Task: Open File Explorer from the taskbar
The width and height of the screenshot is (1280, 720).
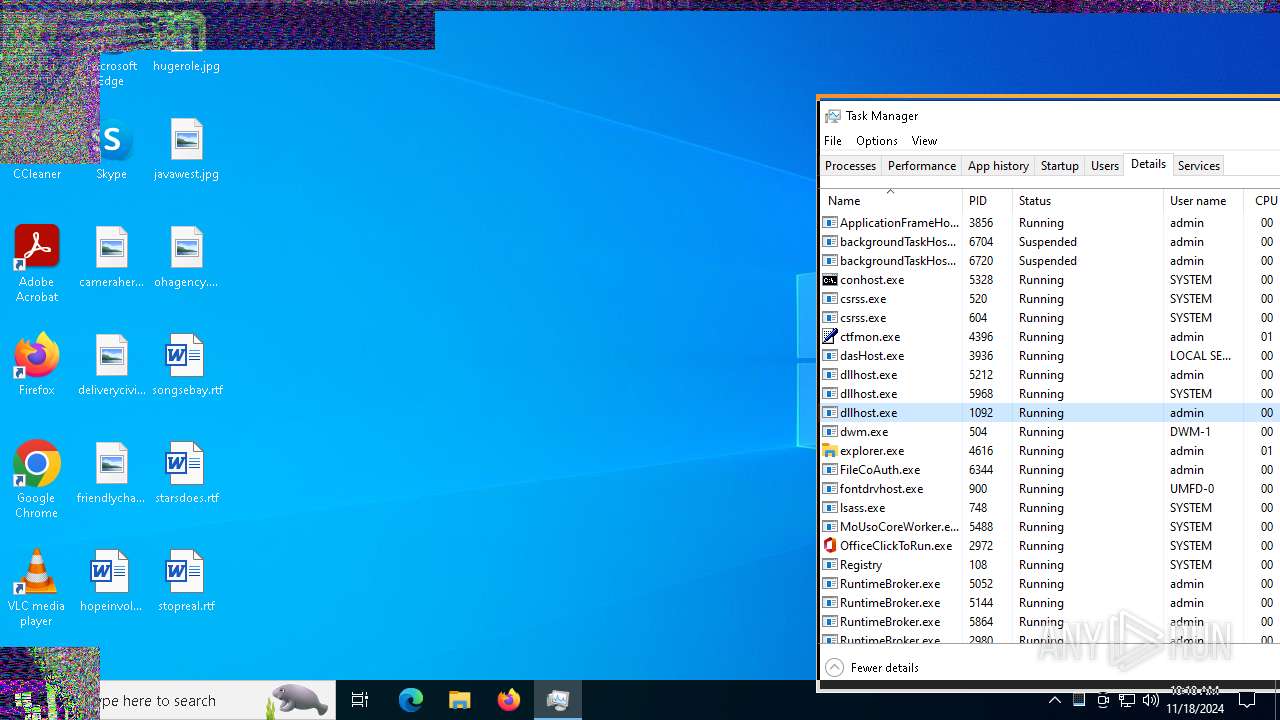Action: 459,700
